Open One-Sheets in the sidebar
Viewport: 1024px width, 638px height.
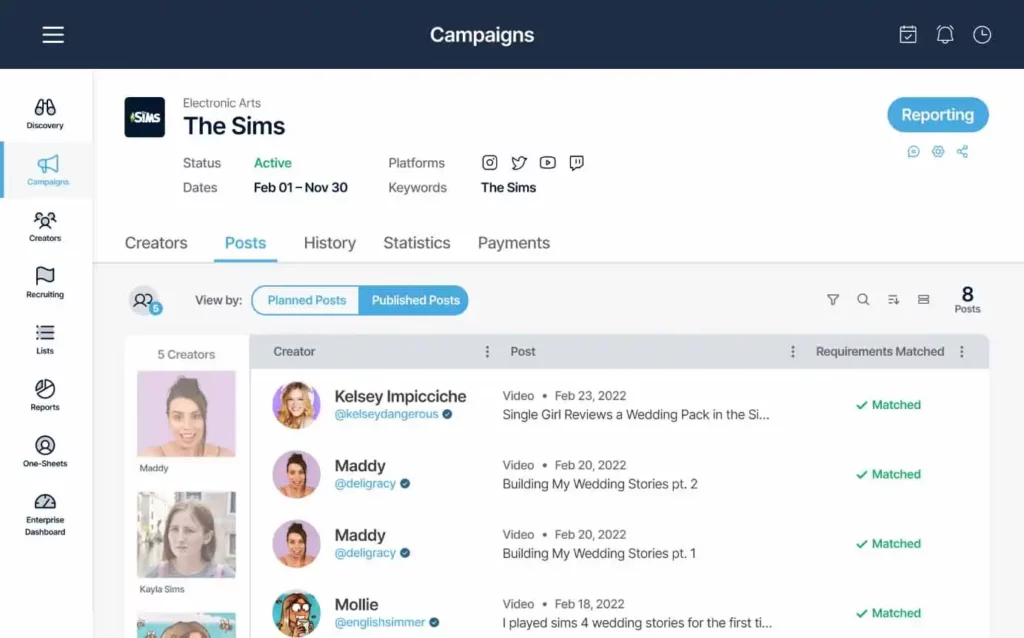45,452
